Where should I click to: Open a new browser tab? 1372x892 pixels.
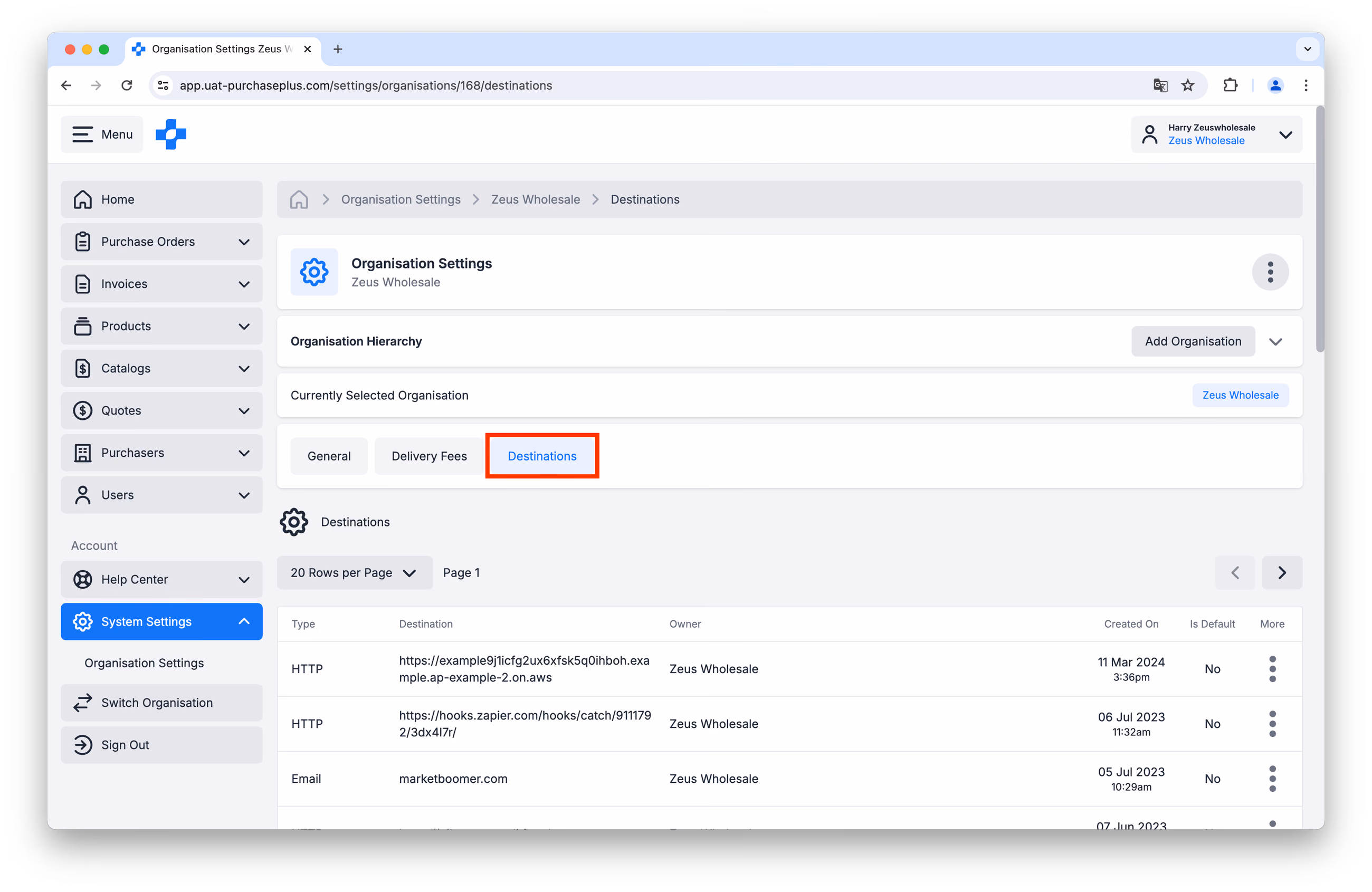pyautogui.click(x=338, y=49)
